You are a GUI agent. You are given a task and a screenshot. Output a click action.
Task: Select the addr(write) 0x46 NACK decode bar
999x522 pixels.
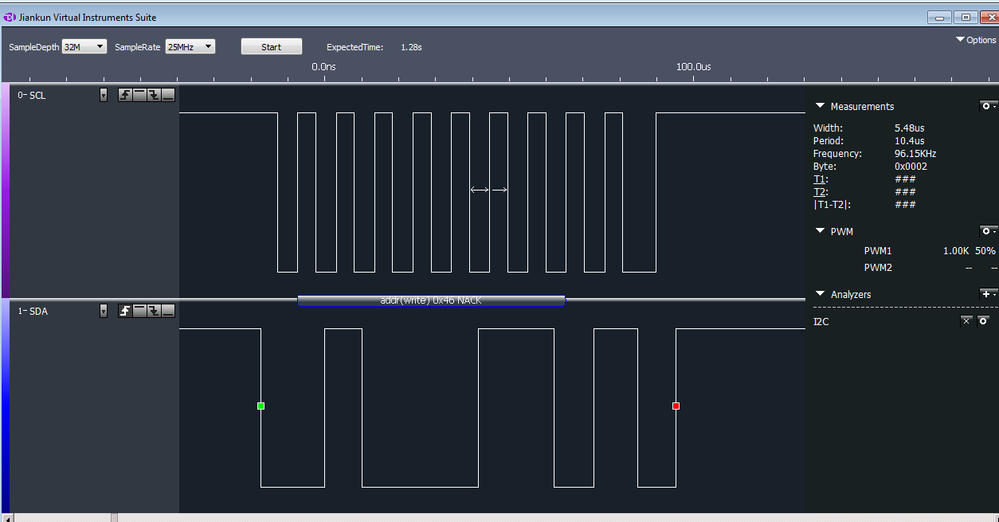[x=431, y=300]
